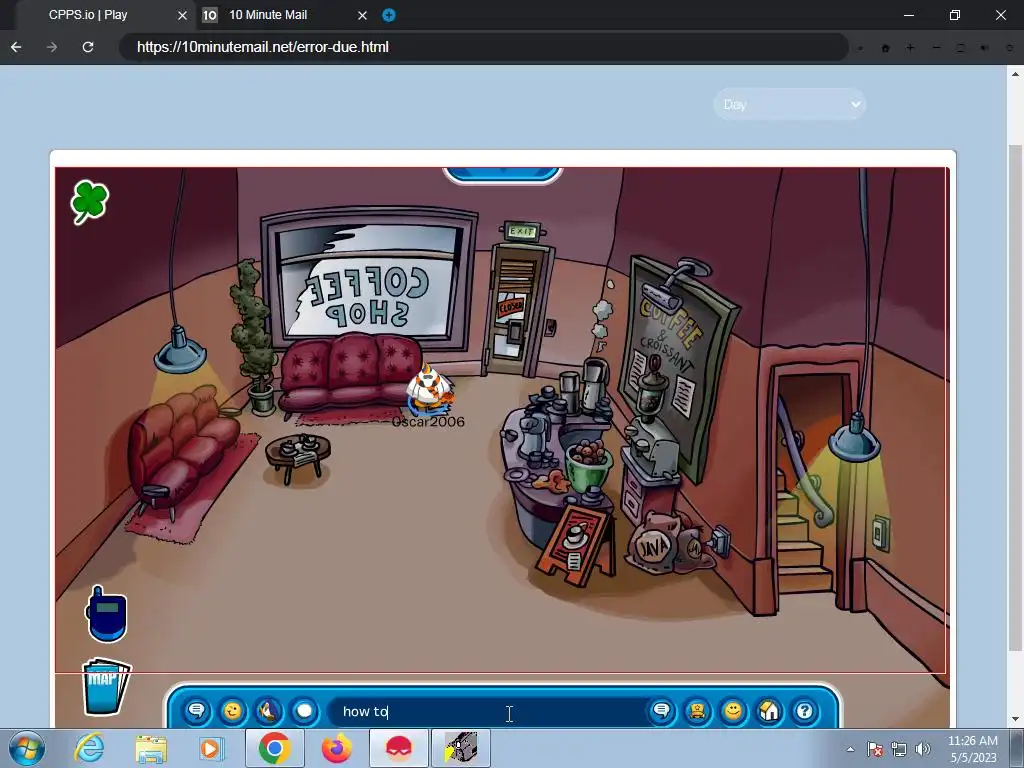Zoom out with the minus toolbar icon
Image resolution: width=1024 pixels, height=768 pixels.
(936, 48)
